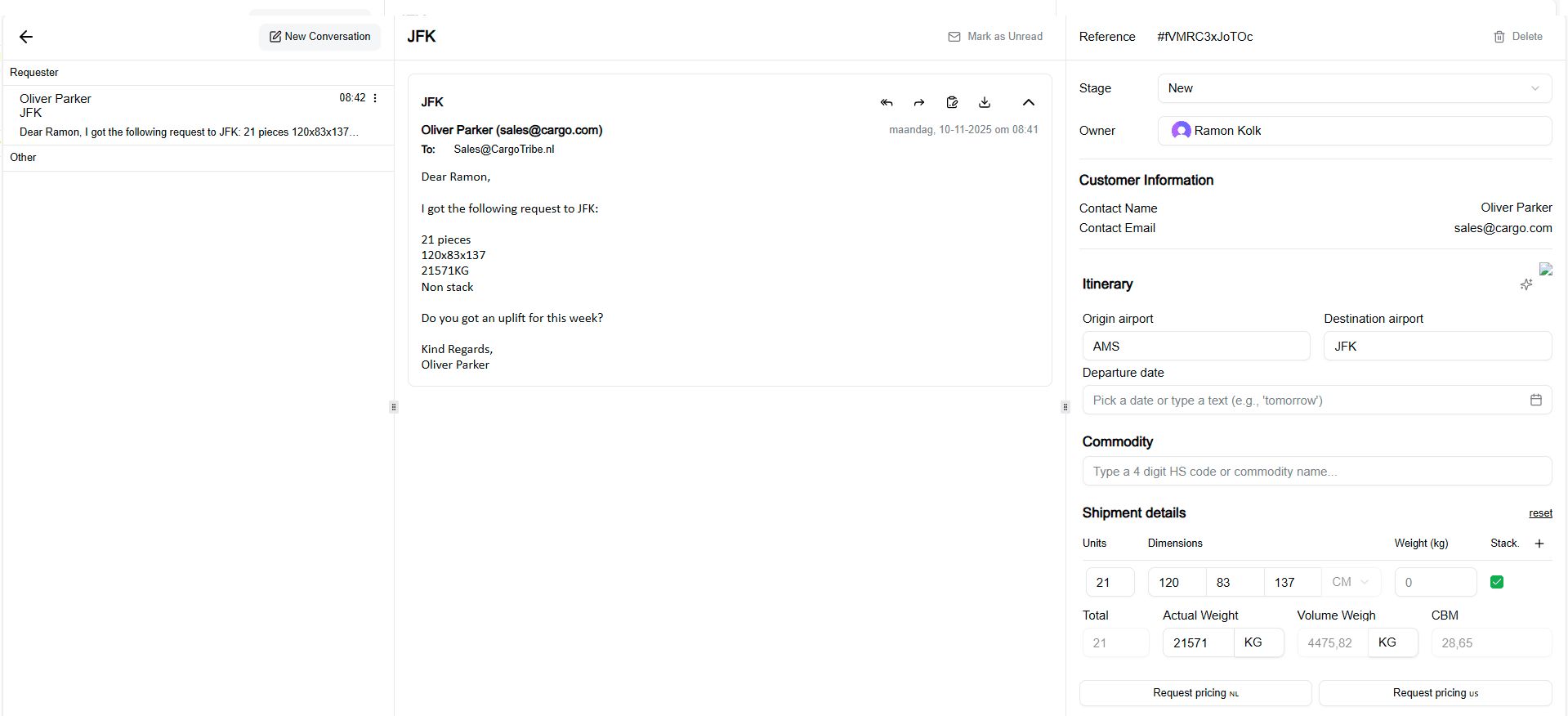Click Request pricing NL button
The height and width of the screenshot is (716, 1568).
point(1195,693)
